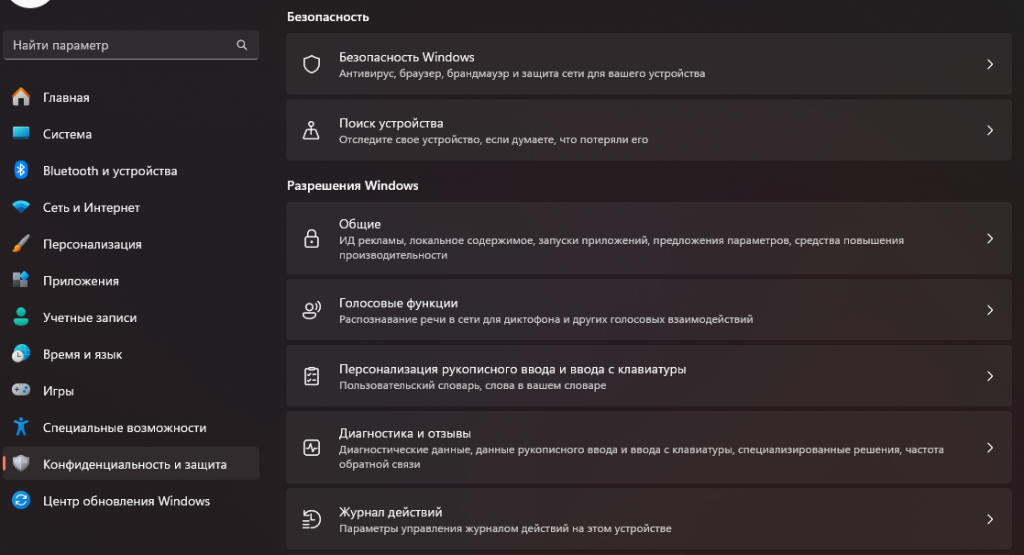The height and width of the screenshot is (555, 1024).
Task: Click the Wi-Fi icon for Сеть и Интернет
Action: pyautogui.click(x=21, y=207)
